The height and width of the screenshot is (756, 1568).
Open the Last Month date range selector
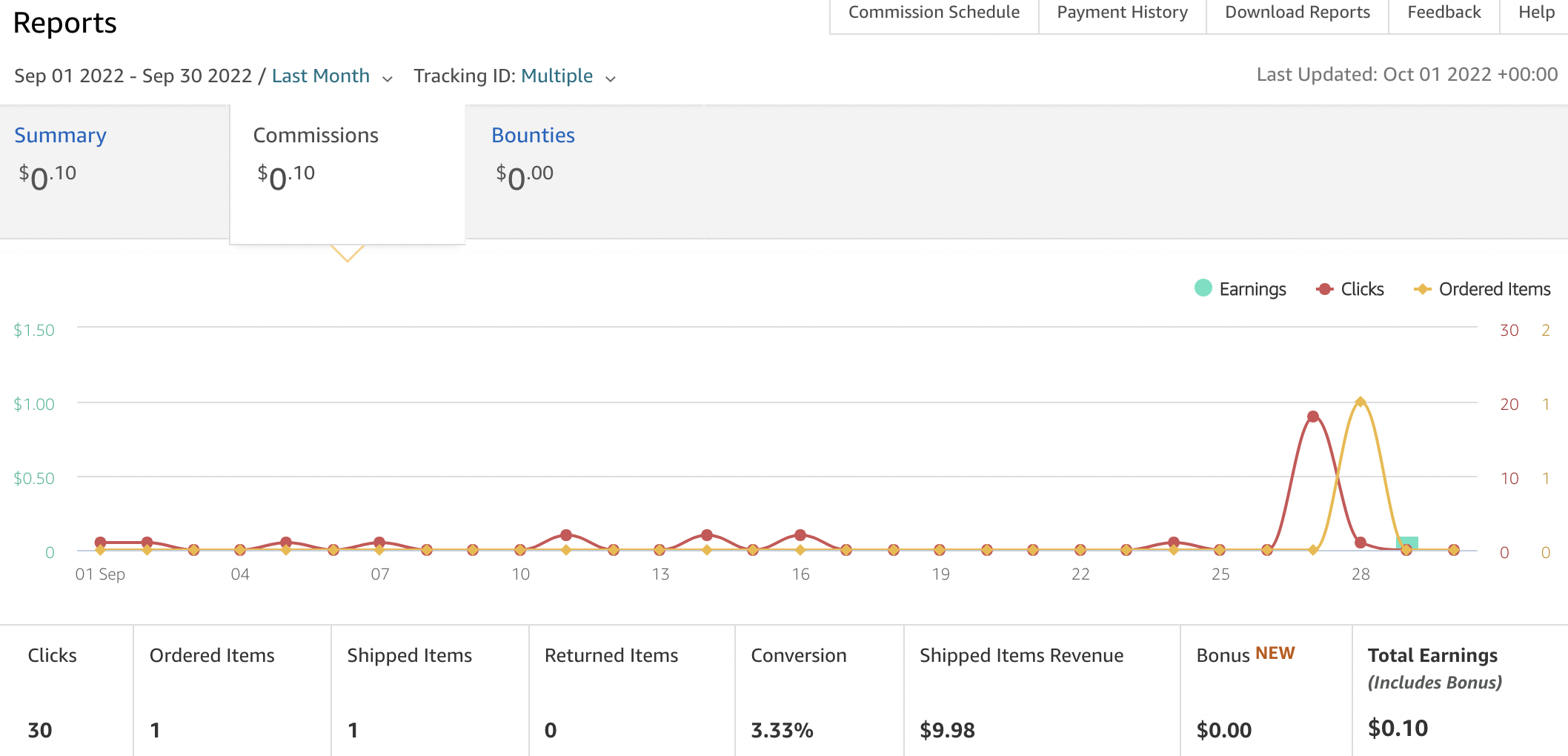321,76
